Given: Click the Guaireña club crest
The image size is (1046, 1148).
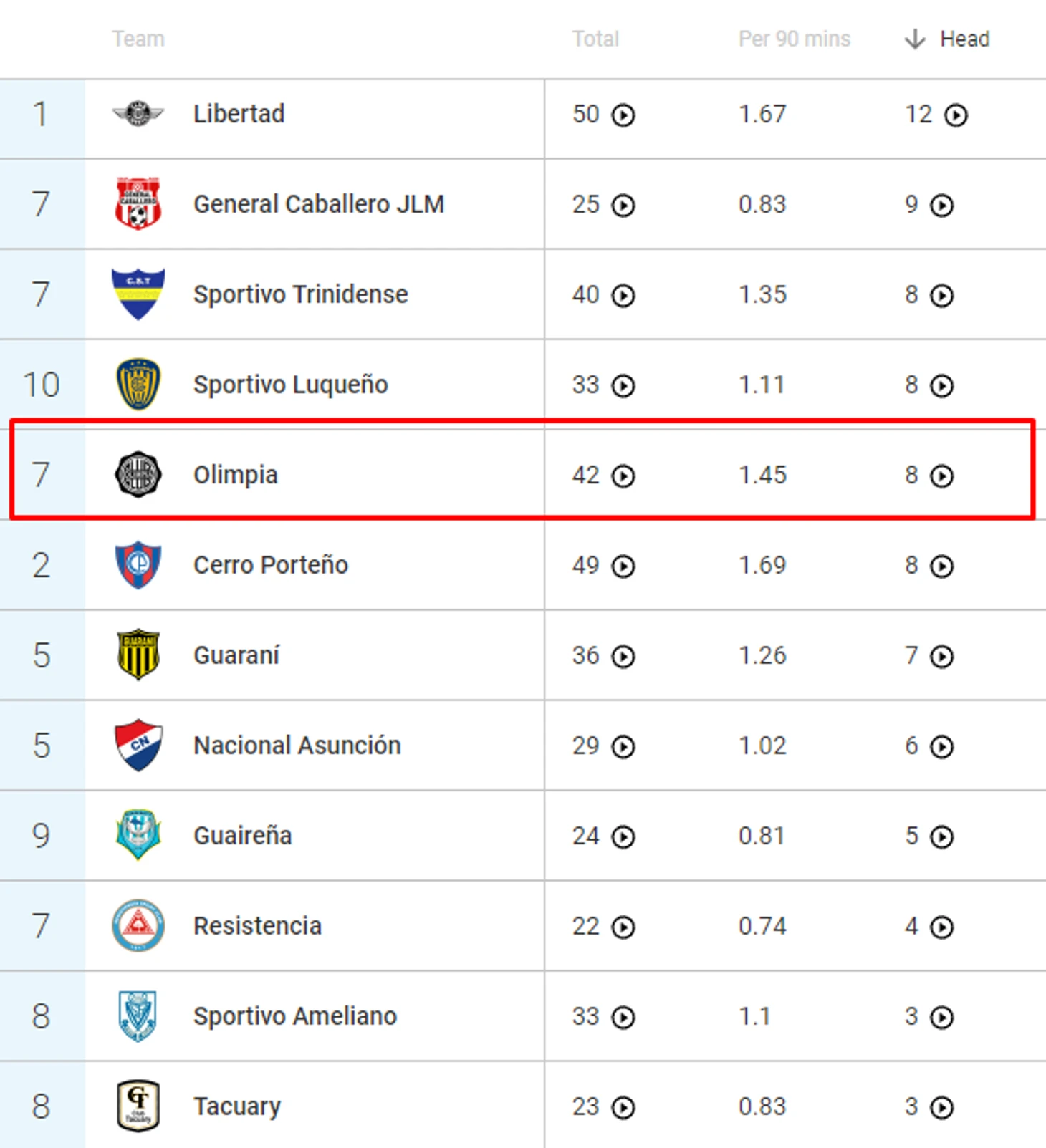Looking at the screenshot, I should click(x=138, y=835).
